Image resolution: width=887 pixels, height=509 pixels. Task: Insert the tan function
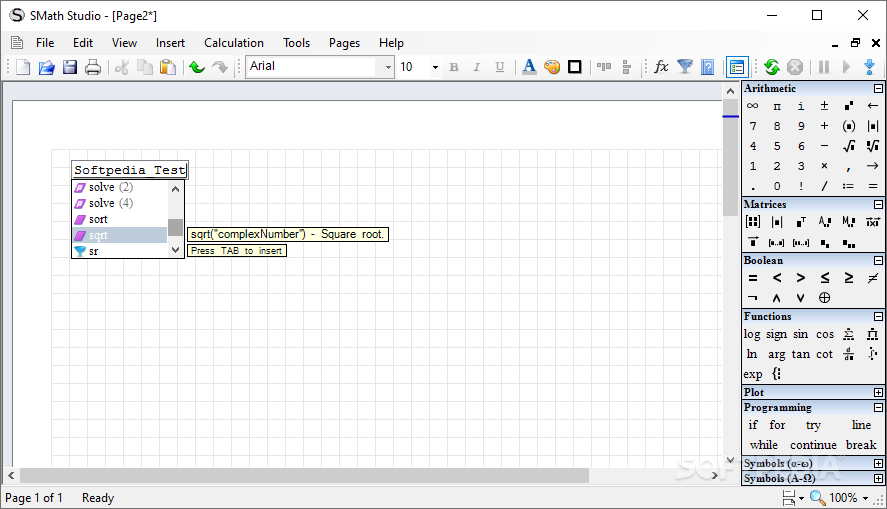click(x=800, y=354)
